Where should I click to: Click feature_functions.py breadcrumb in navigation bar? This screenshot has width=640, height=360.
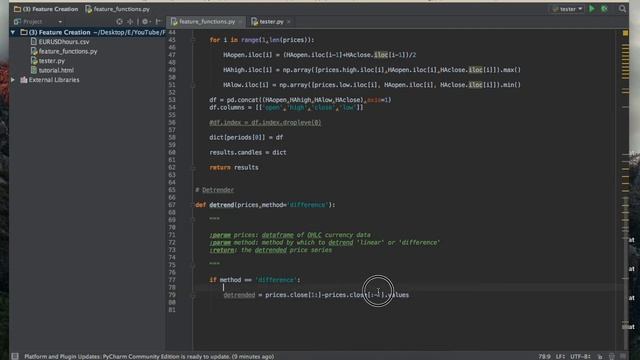[x=118, y=9]
